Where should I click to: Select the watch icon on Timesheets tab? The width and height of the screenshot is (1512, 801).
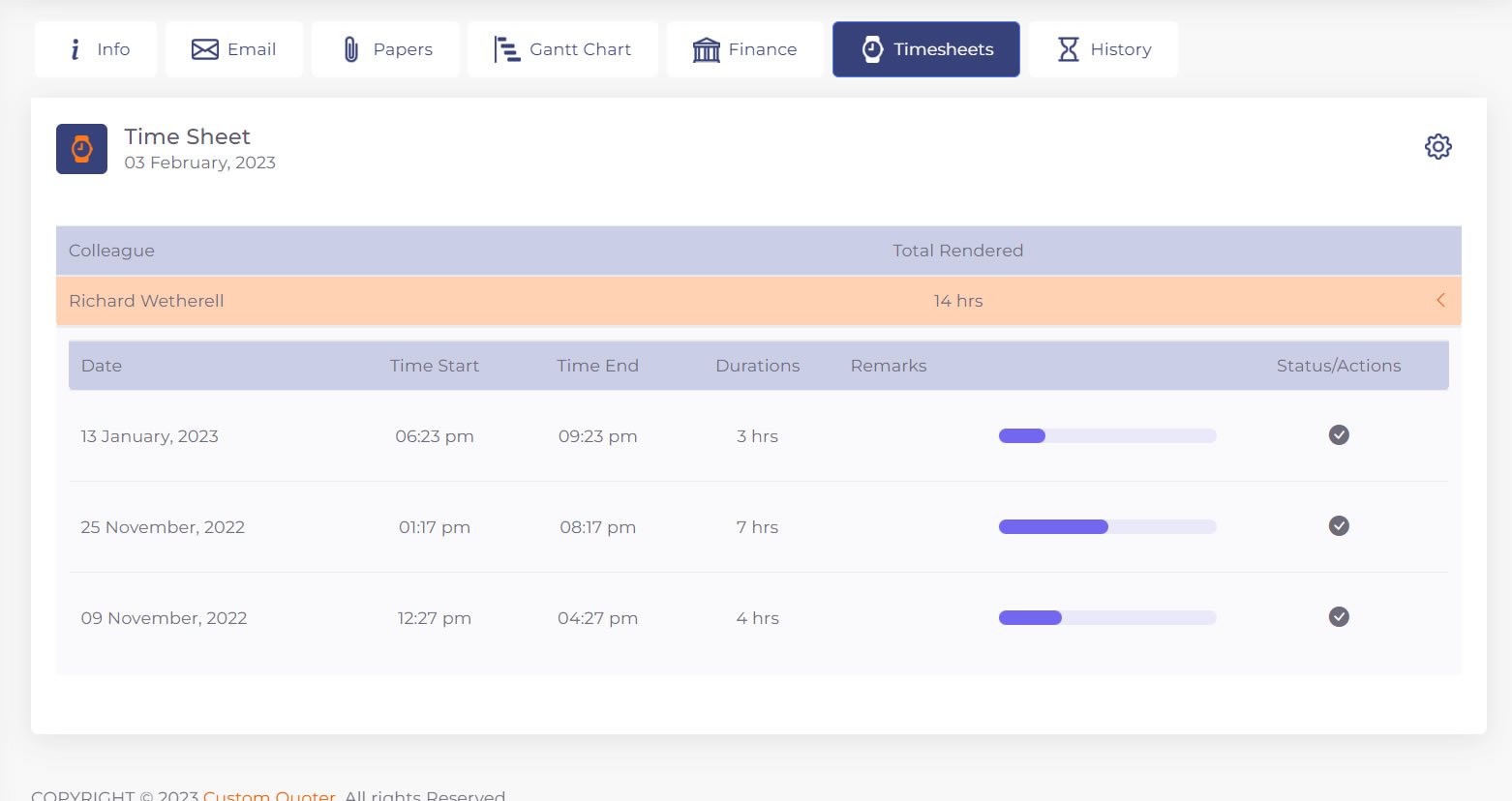coord(871,48)
